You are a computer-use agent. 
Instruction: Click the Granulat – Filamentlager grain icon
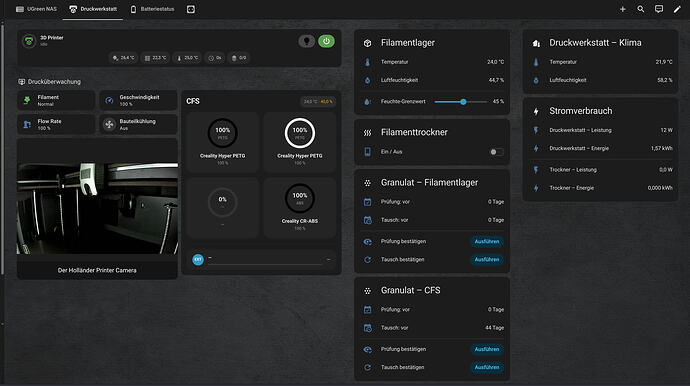(x=367, y=183)
